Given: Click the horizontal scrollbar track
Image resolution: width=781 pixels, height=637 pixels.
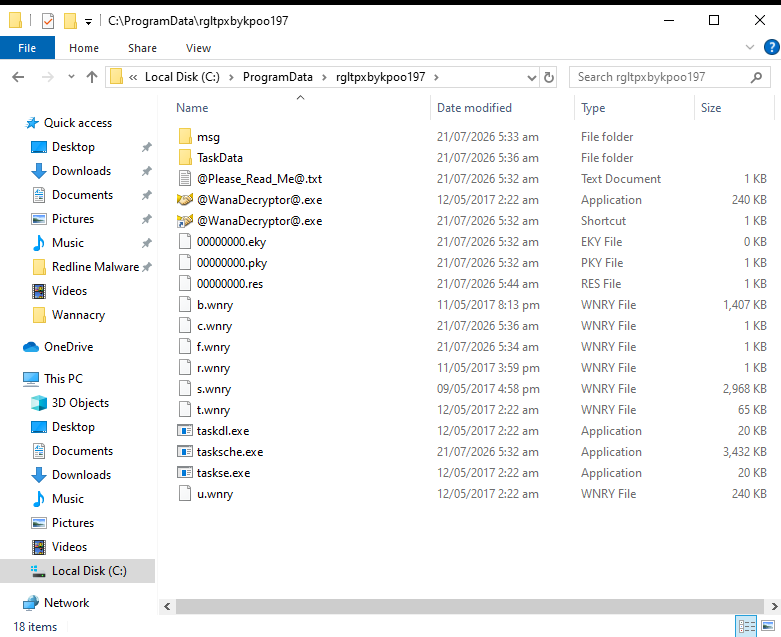Looking at the screenshot, I should (469, 606).
